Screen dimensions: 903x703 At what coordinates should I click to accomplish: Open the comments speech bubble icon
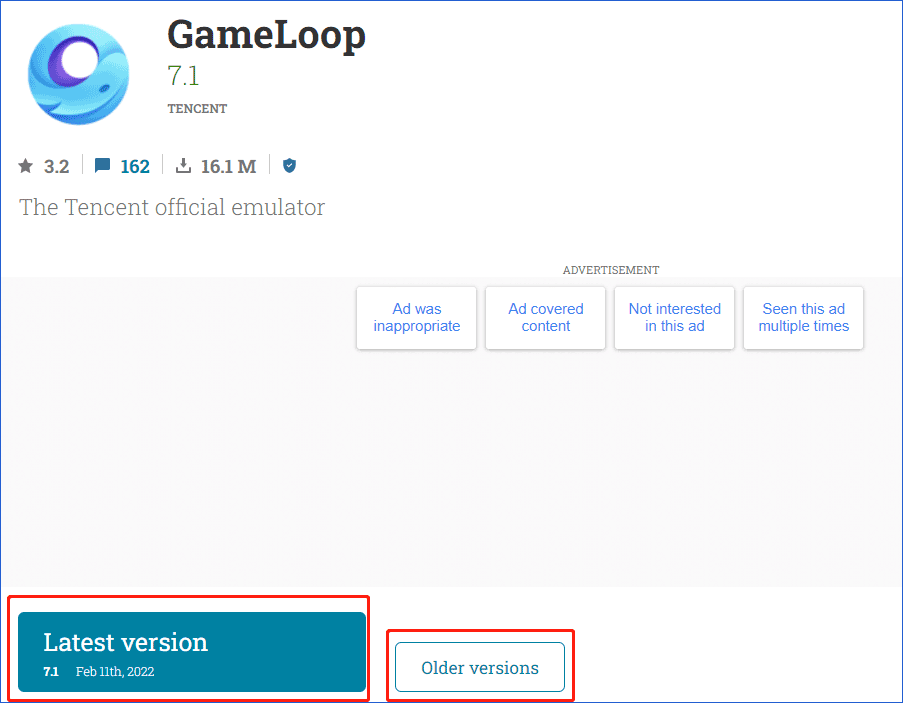pos(103,166)
